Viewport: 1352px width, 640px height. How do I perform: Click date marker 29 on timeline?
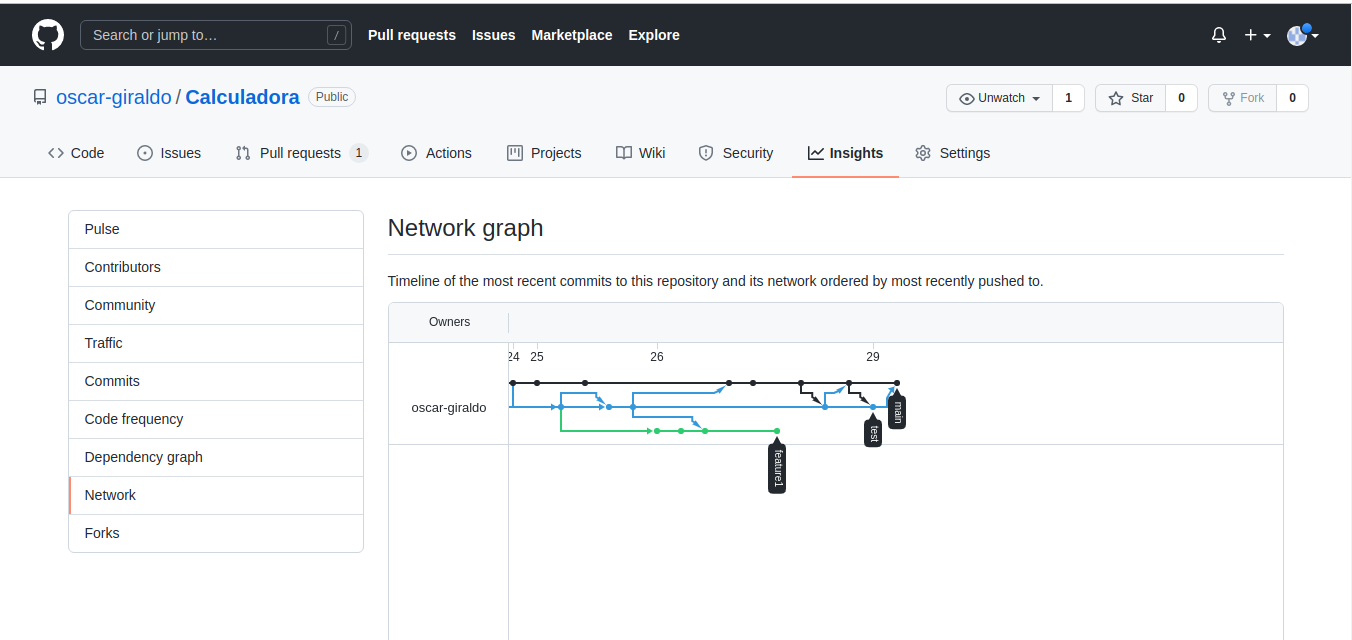(x=873, y=357)
